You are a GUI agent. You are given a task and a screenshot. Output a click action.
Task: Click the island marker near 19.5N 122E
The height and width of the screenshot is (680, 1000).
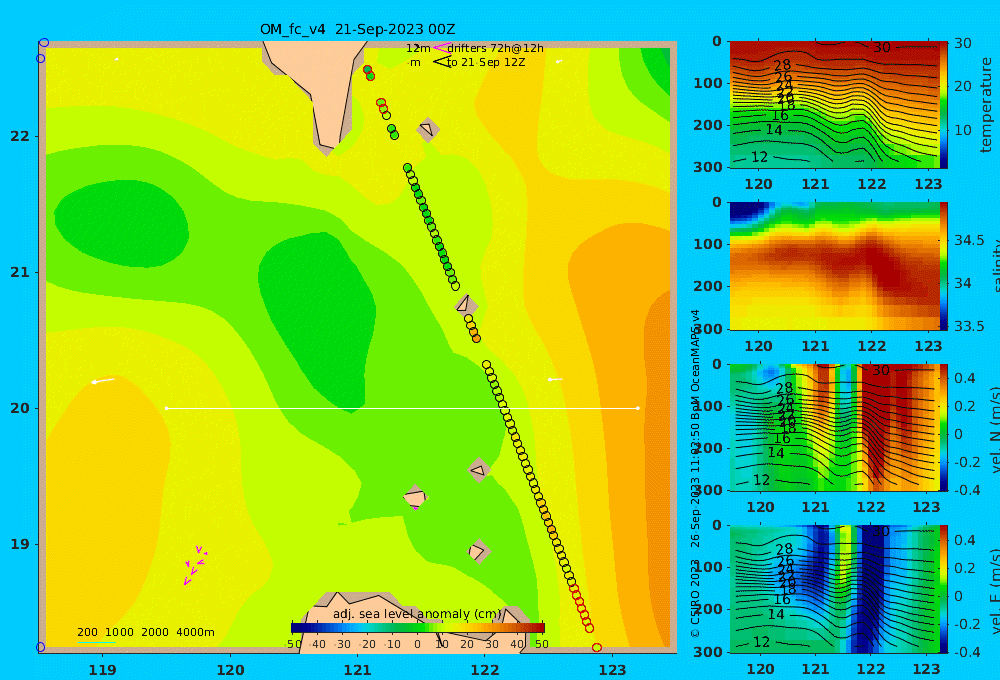(x=478, y=471)
